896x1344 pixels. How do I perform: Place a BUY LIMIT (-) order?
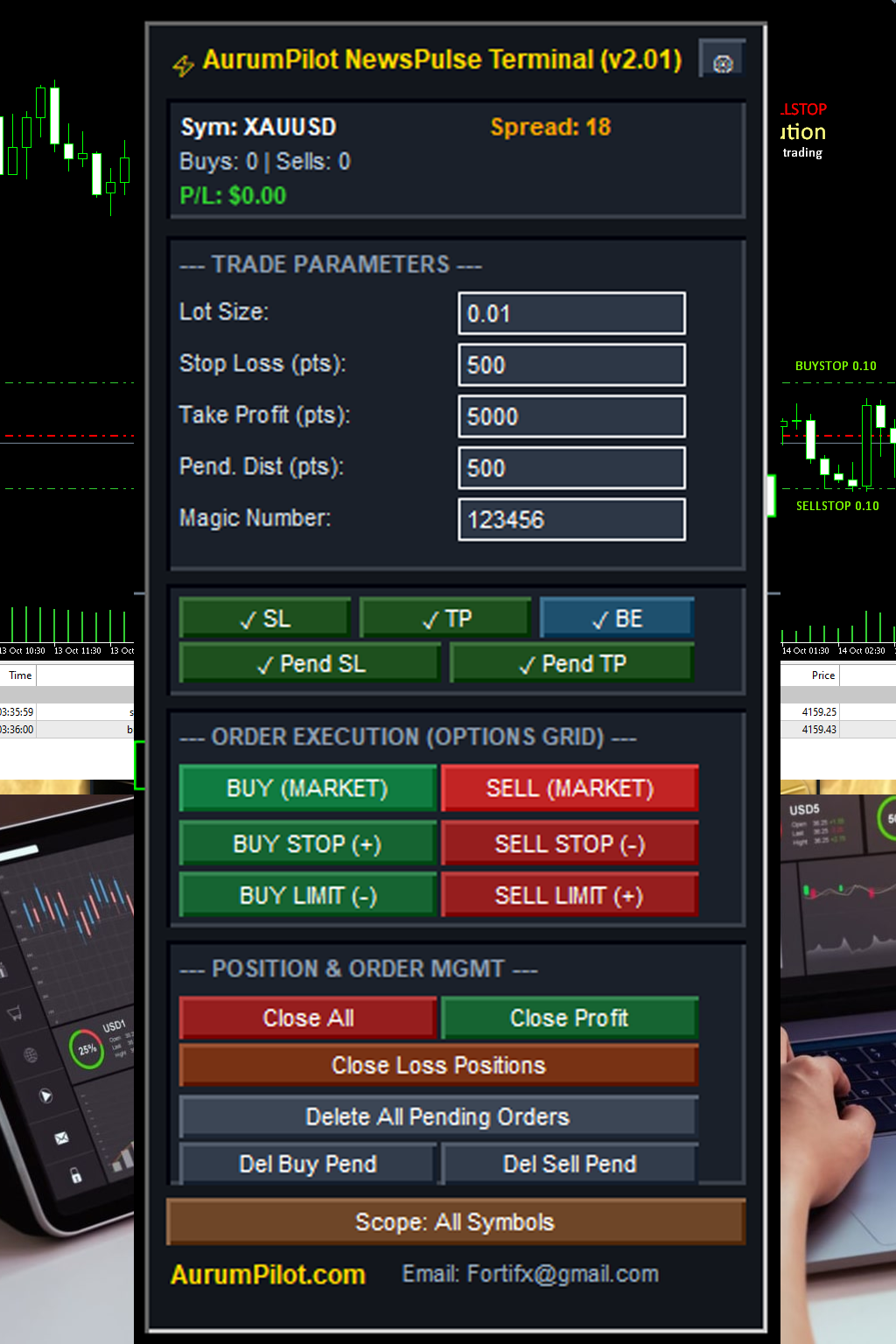308,895
